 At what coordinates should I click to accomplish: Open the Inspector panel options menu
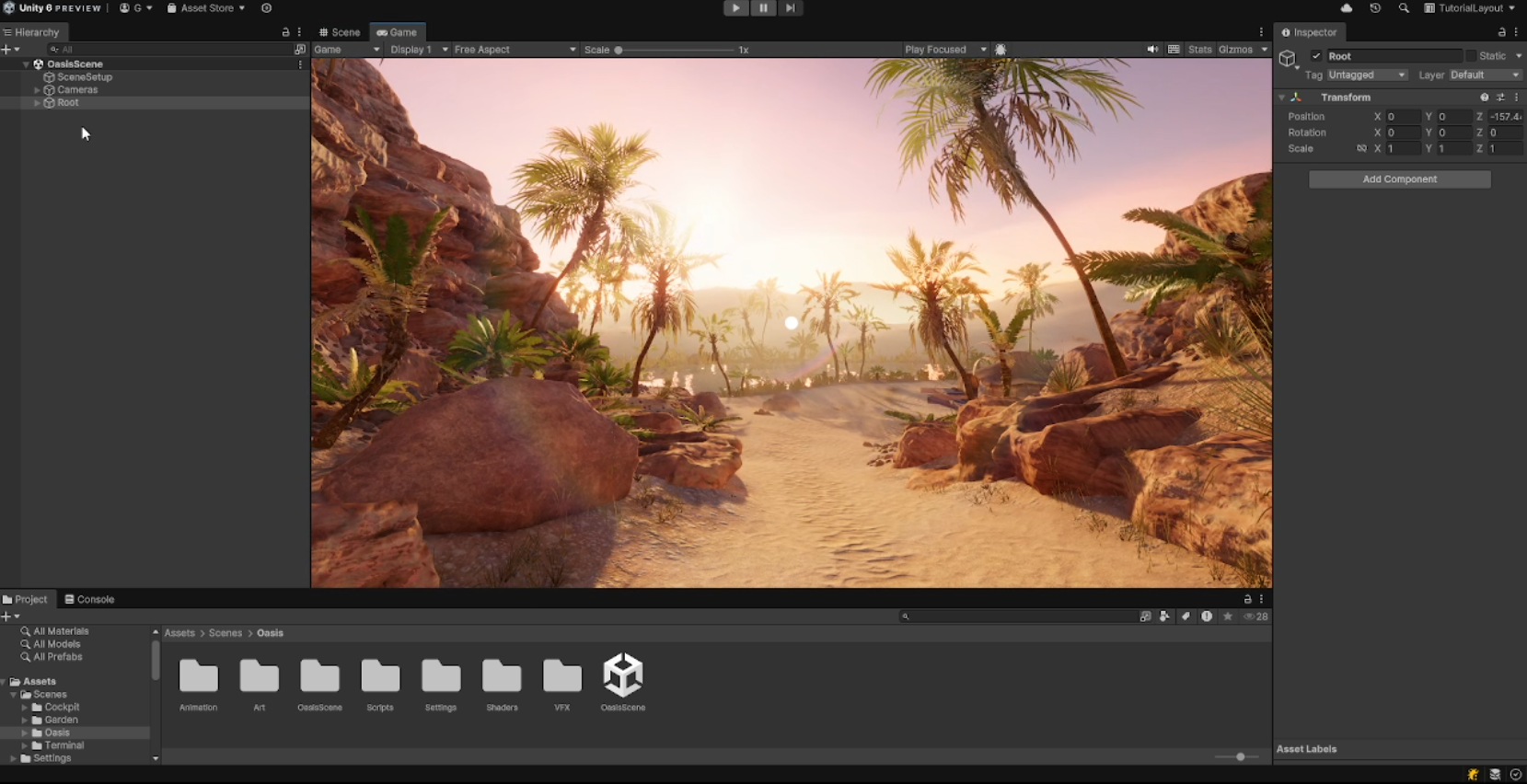coord(1516,32)
